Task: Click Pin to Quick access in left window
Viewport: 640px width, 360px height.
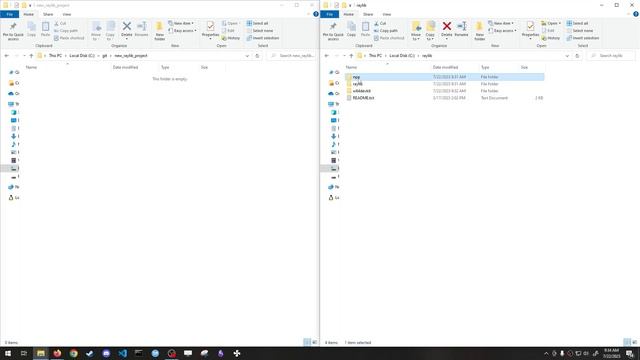Action: click(13, 31)
